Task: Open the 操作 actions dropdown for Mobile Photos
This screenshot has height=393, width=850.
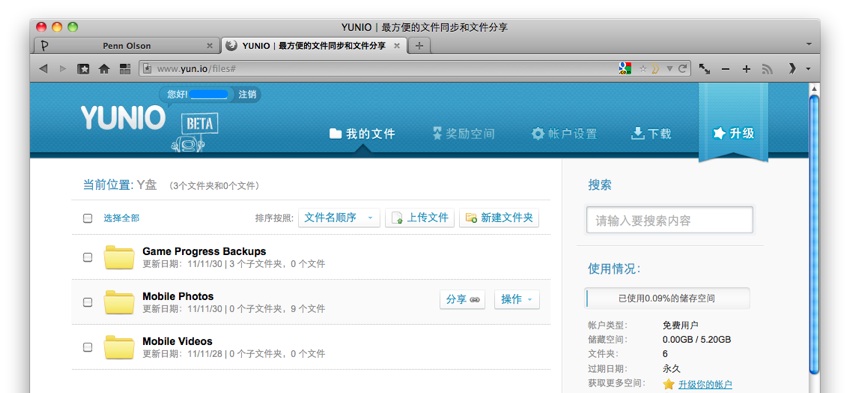Action: click(517, 299)
